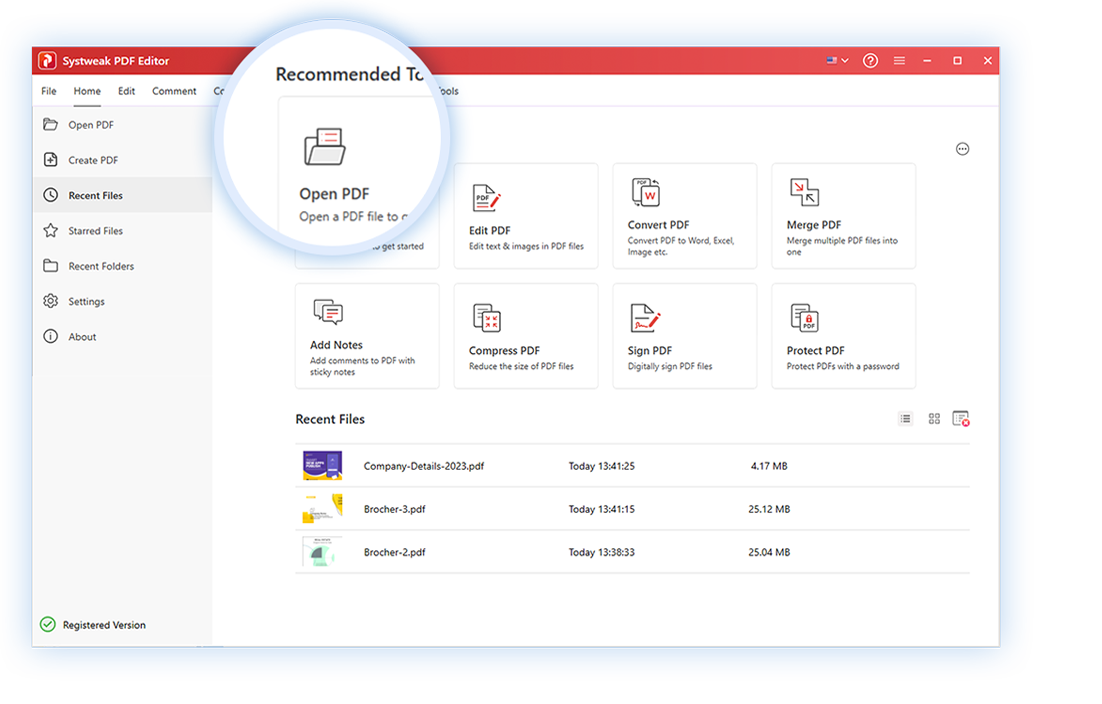This screenshot has width=1102, height=704.
Task: Click the Sign PDF card title
Action: pos(650,351)
